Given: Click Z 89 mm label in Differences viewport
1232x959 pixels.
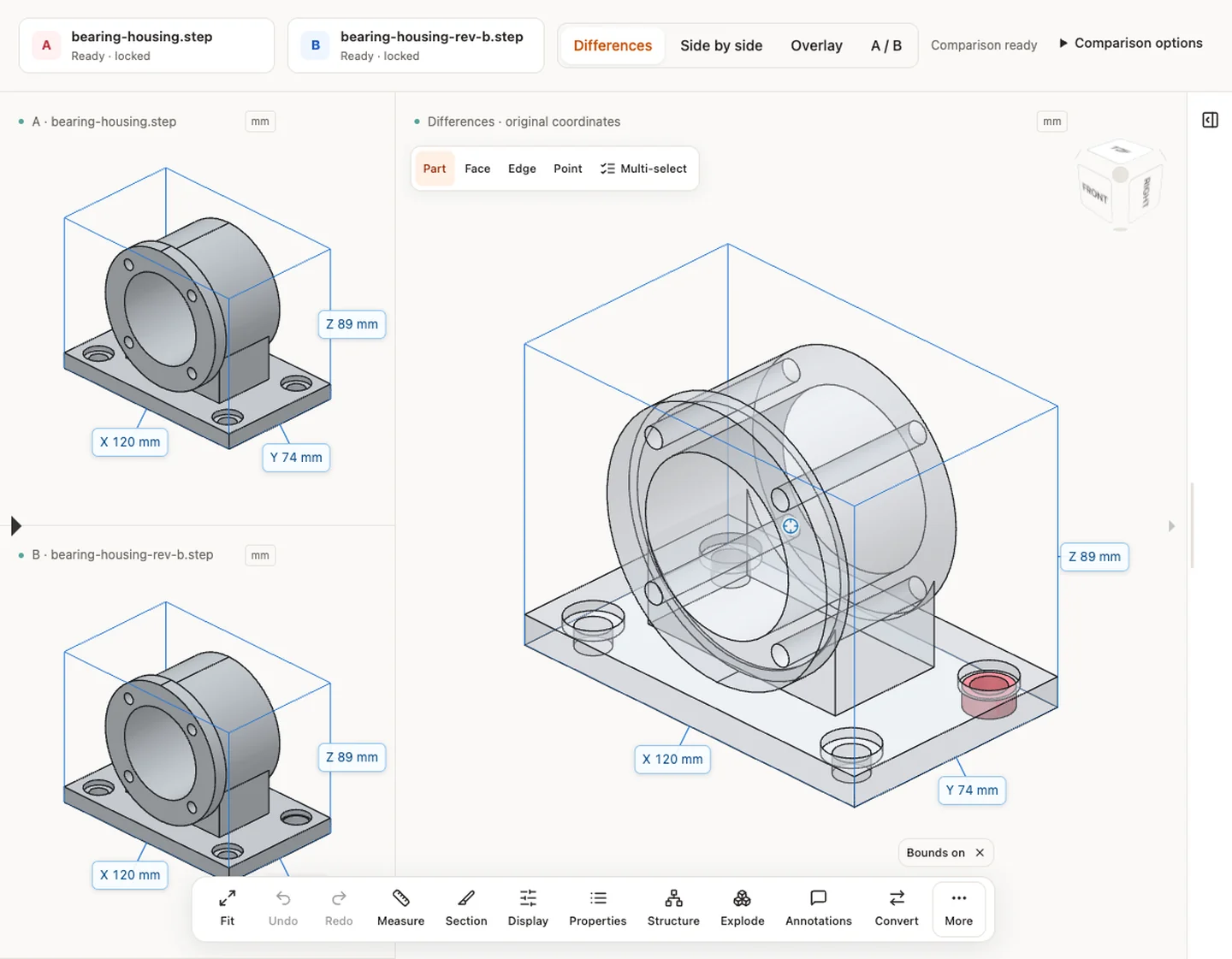Looking at the screenshot, I should pyautogui.click(x=1094, y=557).
